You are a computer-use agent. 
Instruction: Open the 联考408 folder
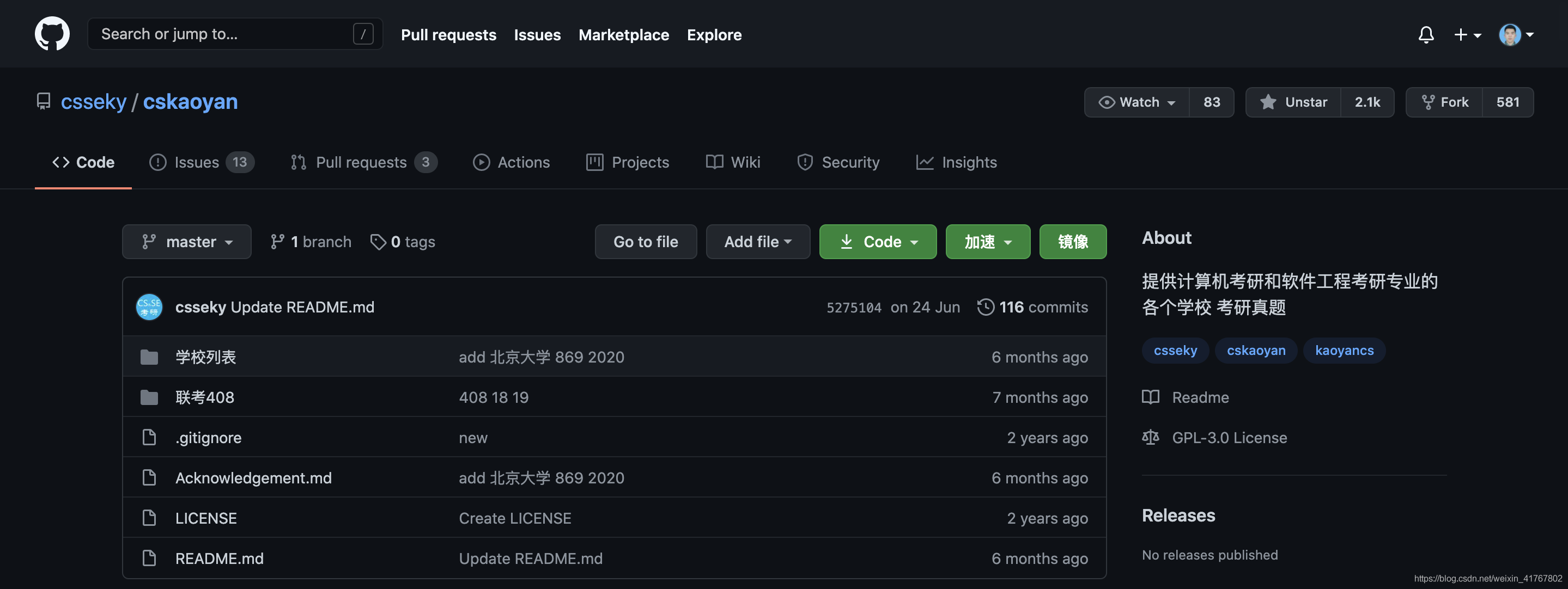(x=204, y=397)
